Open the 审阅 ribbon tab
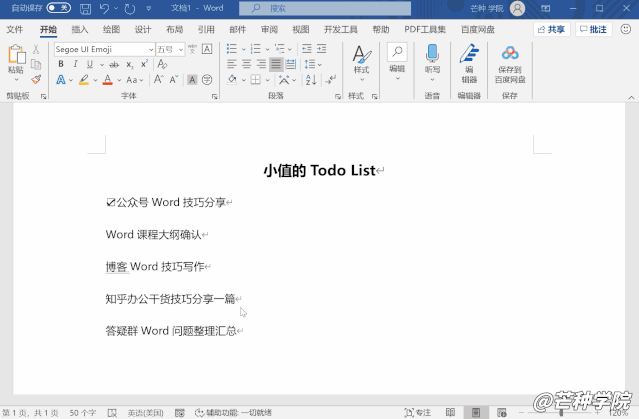Image resolution: width=639 pixels, height=419 pixels. pyautogui.click(x=269, y=30)
